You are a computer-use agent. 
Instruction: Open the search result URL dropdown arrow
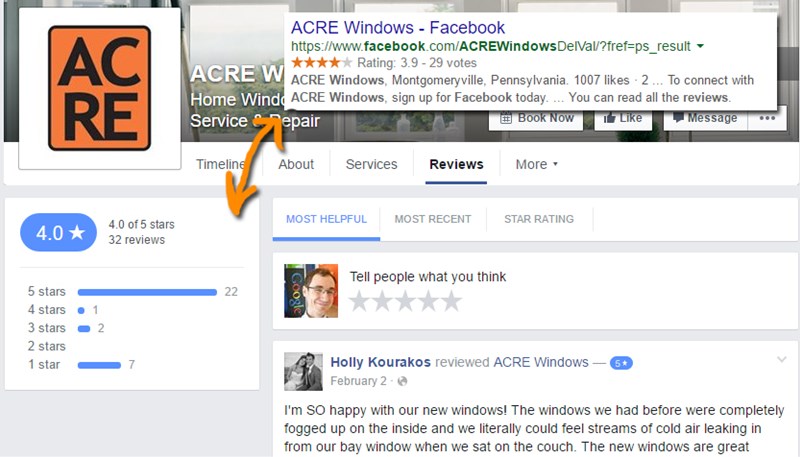[700, 47]
